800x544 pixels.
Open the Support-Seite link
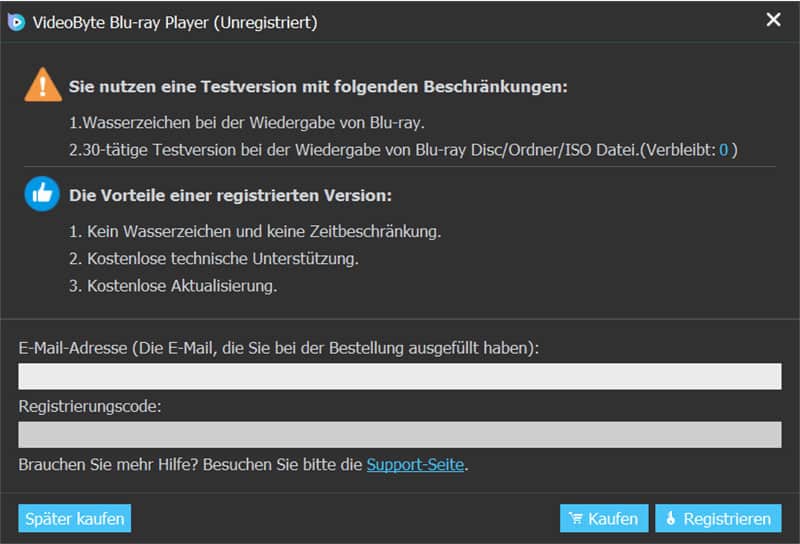[x=415, y=465]
